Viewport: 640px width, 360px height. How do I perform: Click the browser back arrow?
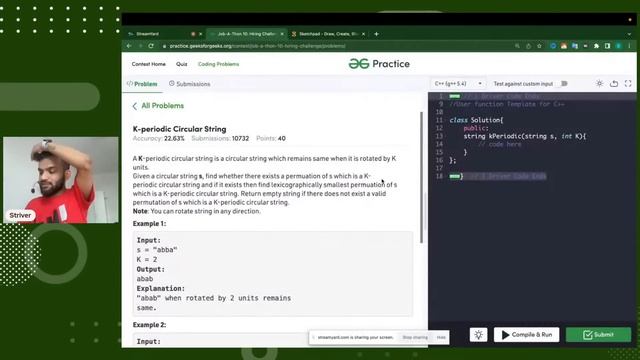129,46
